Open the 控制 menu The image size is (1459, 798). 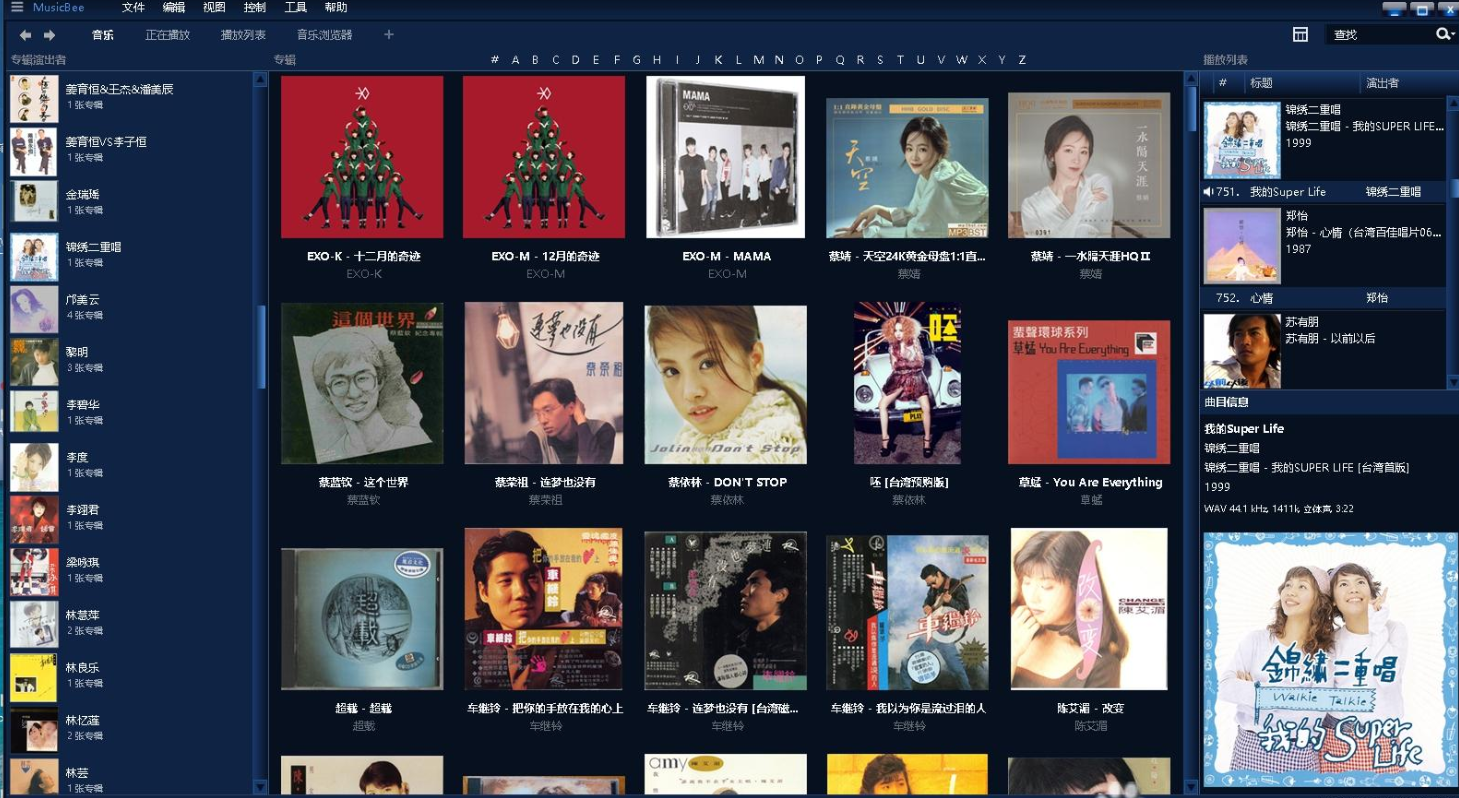click(x=255, y=8)
